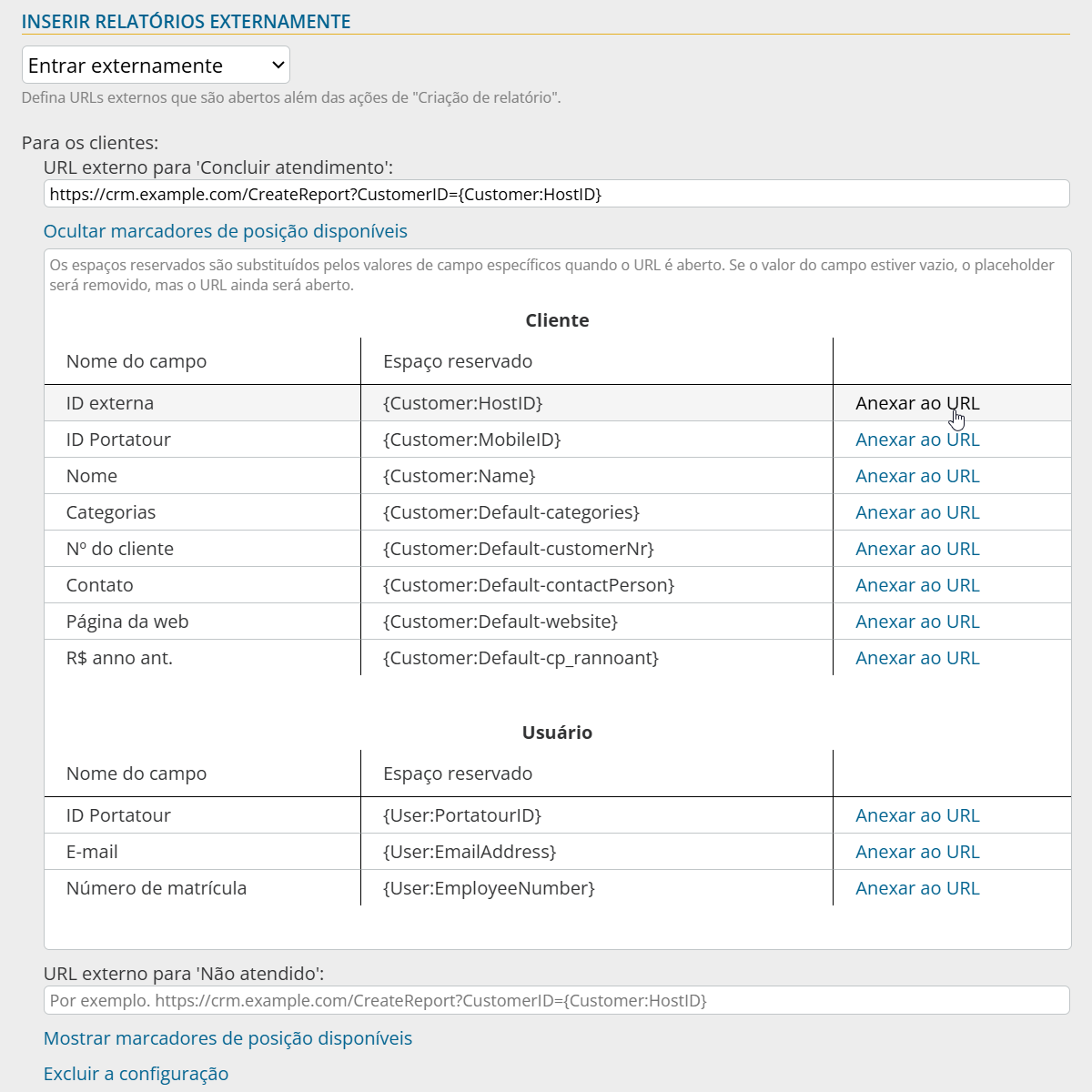Viewport: 1092px width, 1092px height.
Task: Append Customer:MobileID placeholder to URL
Action: [916, 440]
